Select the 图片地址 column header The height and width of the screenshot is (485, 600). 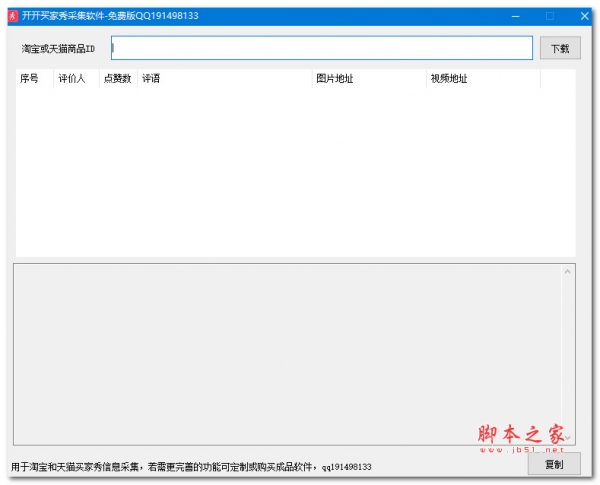[368, 79]
